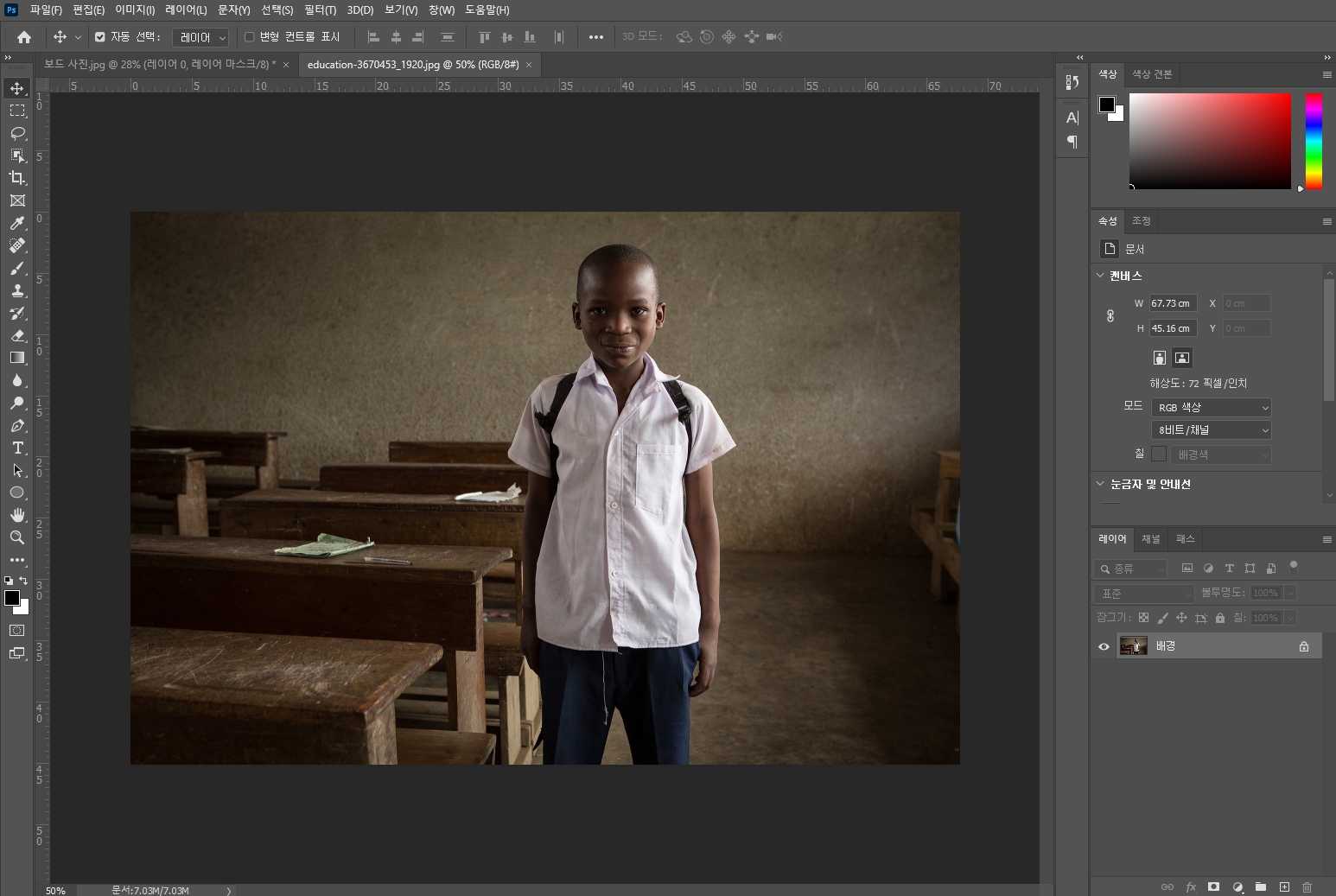Open Layers panel flyout menu
The width and height of the screenshot is (1336, 896).
[x=1326, y=539]
